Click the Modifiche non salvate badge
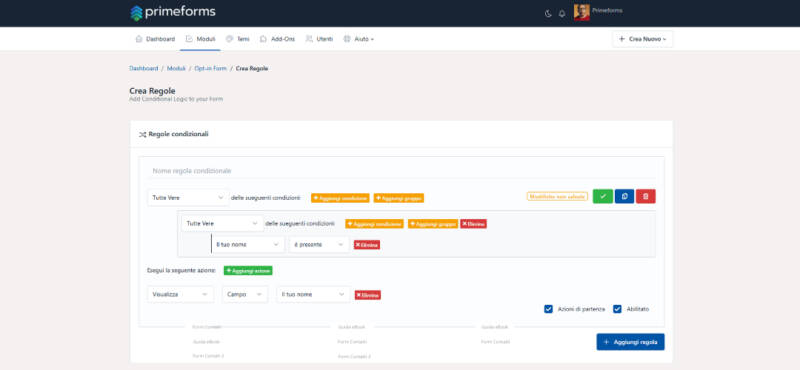This screenshot has width=800, height=370. point(557,196)
